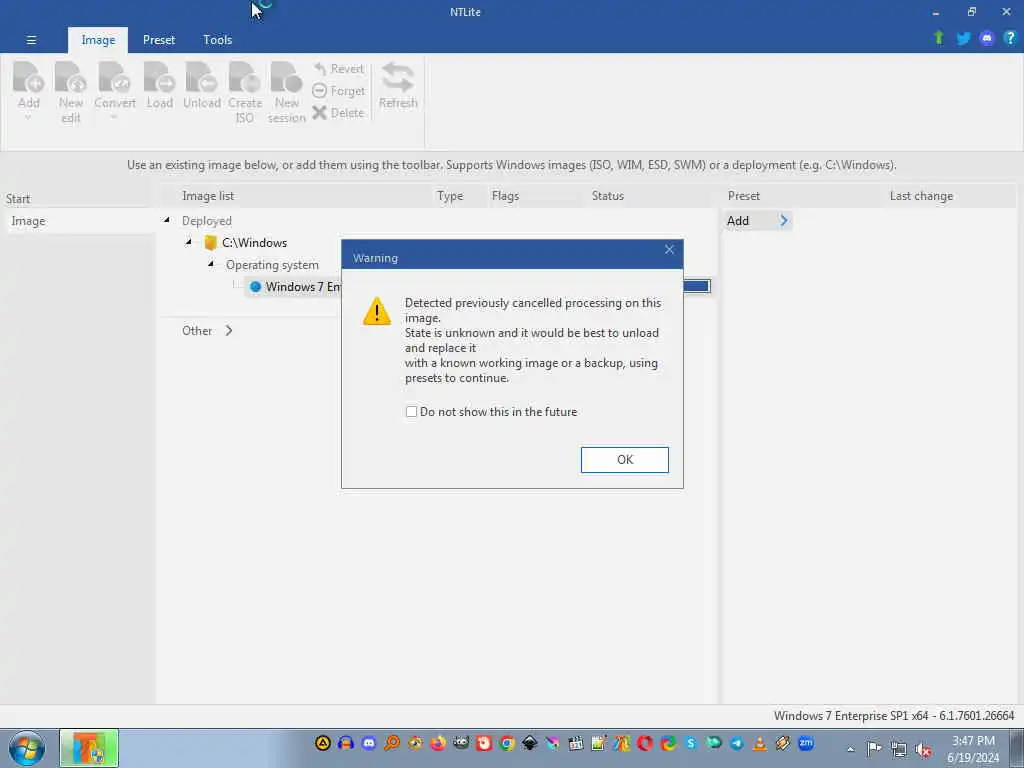This screenshot has width=1024, height=768.
Task: Click the green update arrow icon
Action: pos(939,38)
